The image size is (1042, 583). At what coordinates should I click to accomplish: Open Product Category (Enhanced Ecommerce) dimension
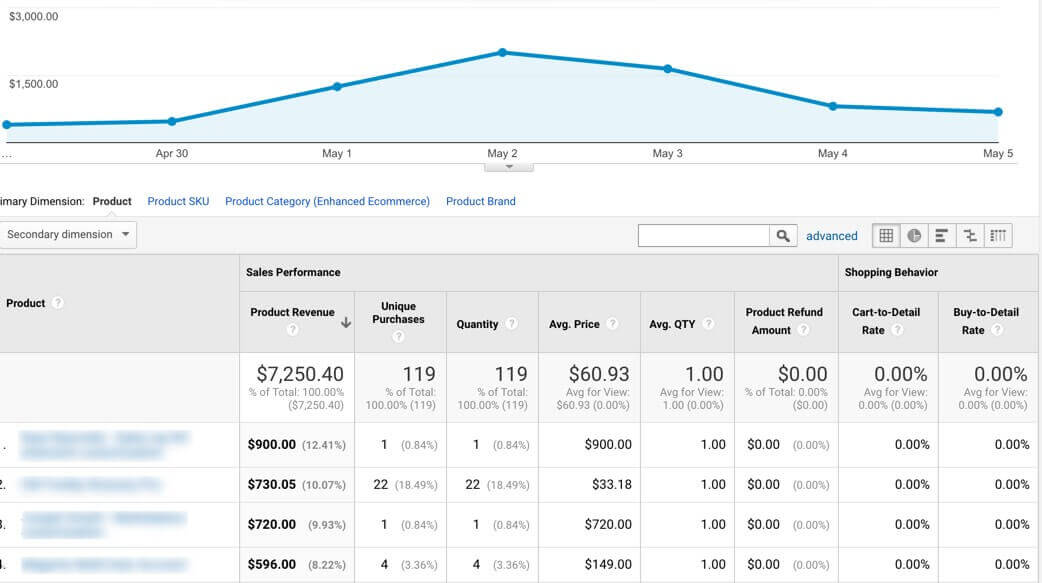click(x=327, y=201)
